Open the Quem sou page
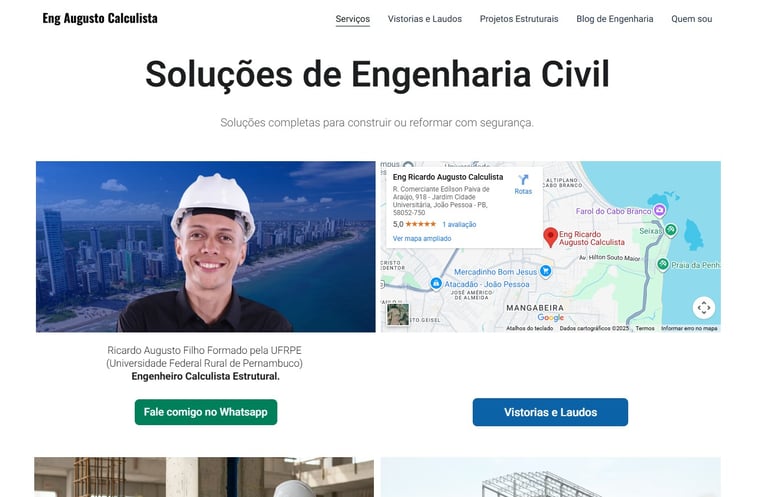This screenshot has height=497, width=768. point(692,19)
